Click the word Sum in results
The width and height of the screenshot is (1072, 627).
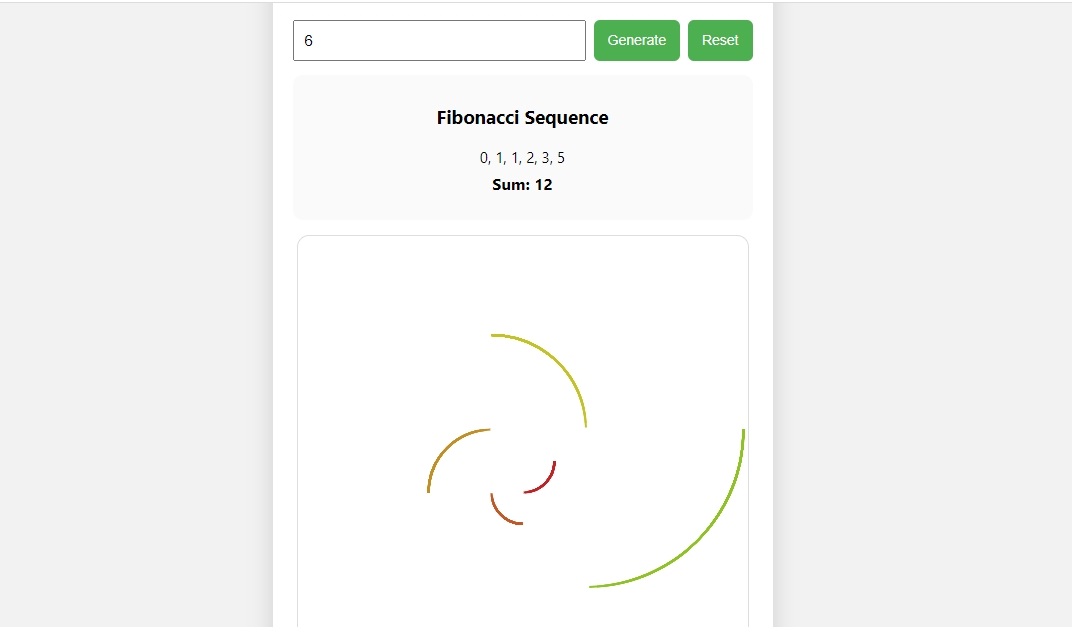tap(510, 185)
